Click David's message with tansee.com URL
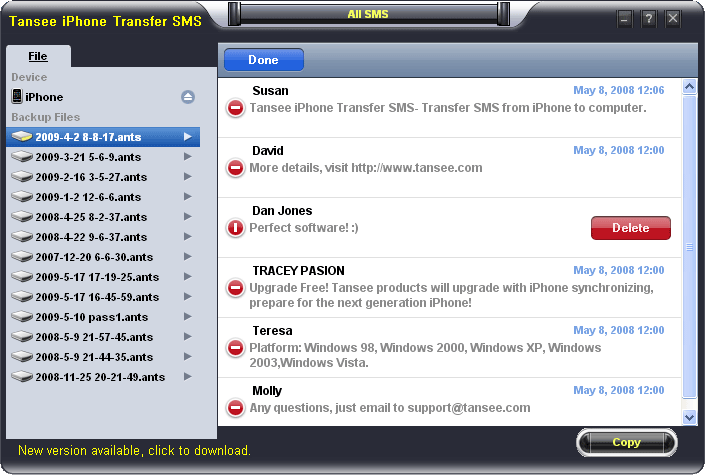This screenshot has width=705, height=475. [366, 168]
